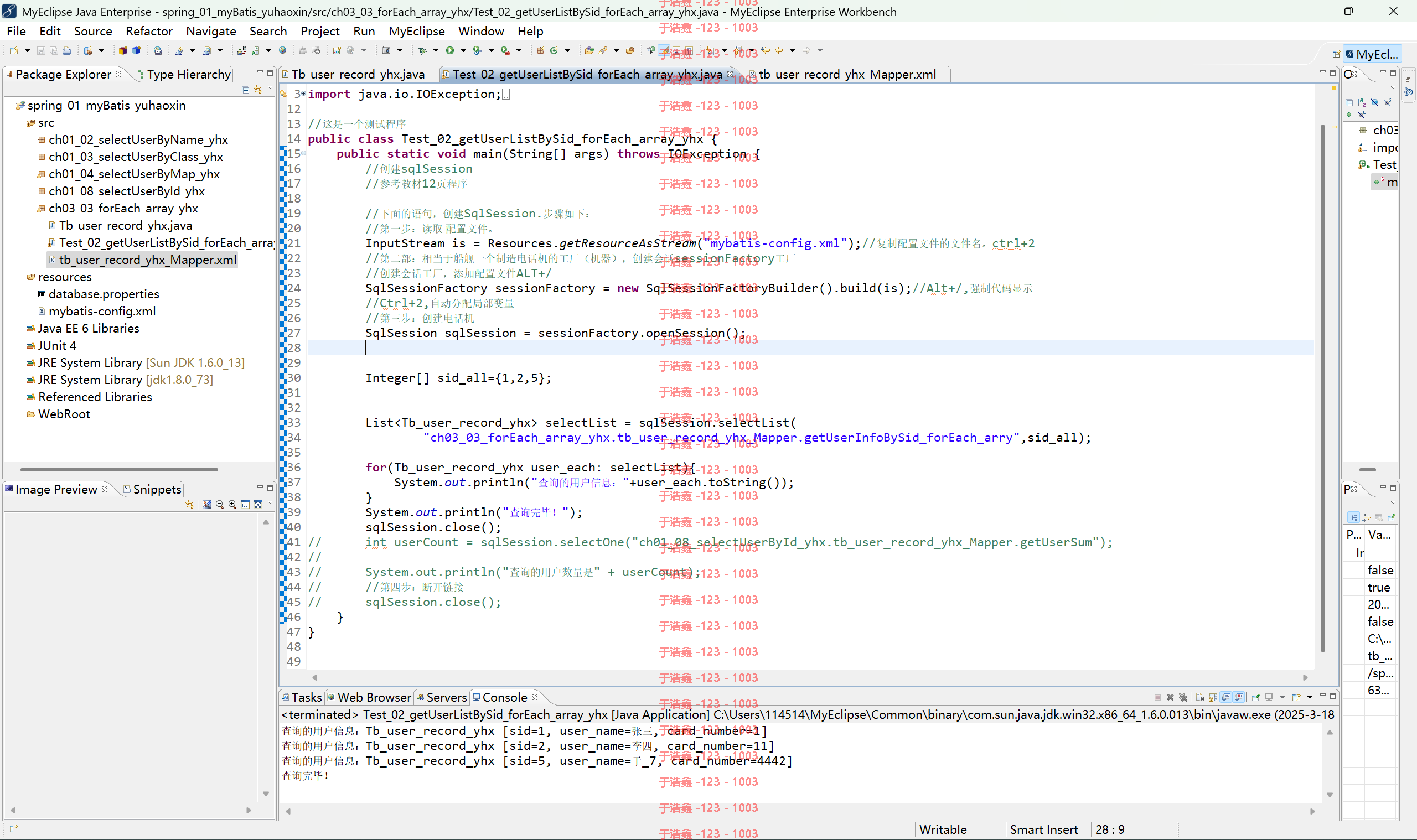Click Package Explorer horizontal scrollbar thumb
This screenshot has width=1417, height=840.
(119, 469)
